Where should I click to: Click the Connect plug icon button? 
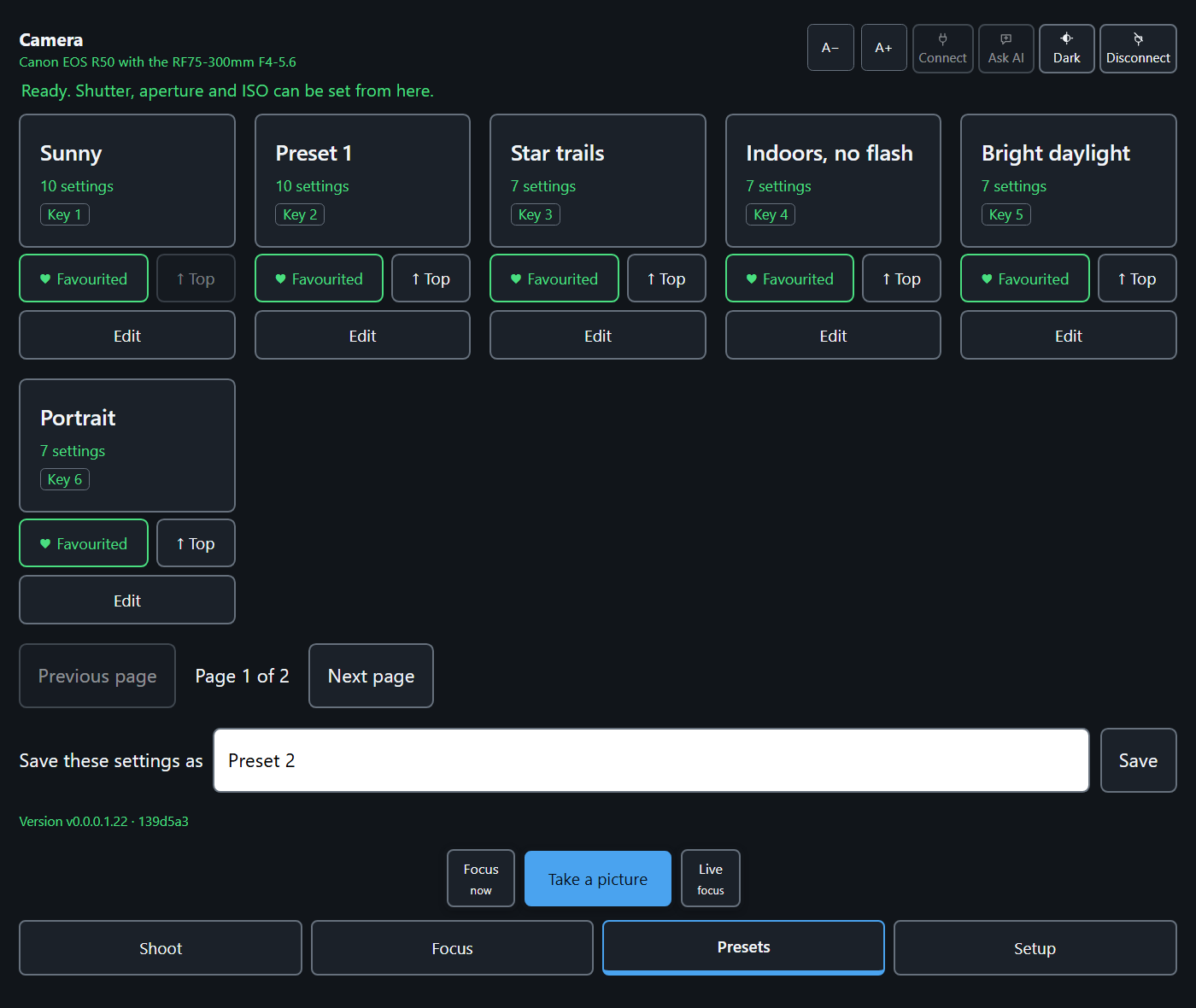tap(942, 49)
